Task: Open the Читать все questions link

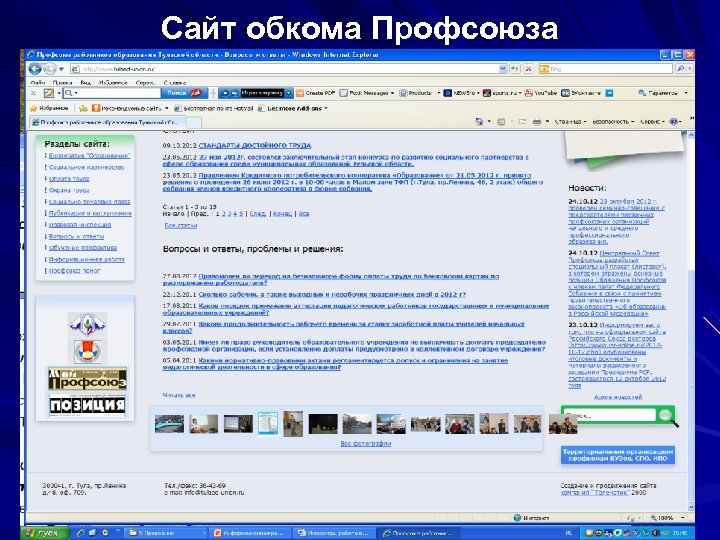Action: point(179,395)
